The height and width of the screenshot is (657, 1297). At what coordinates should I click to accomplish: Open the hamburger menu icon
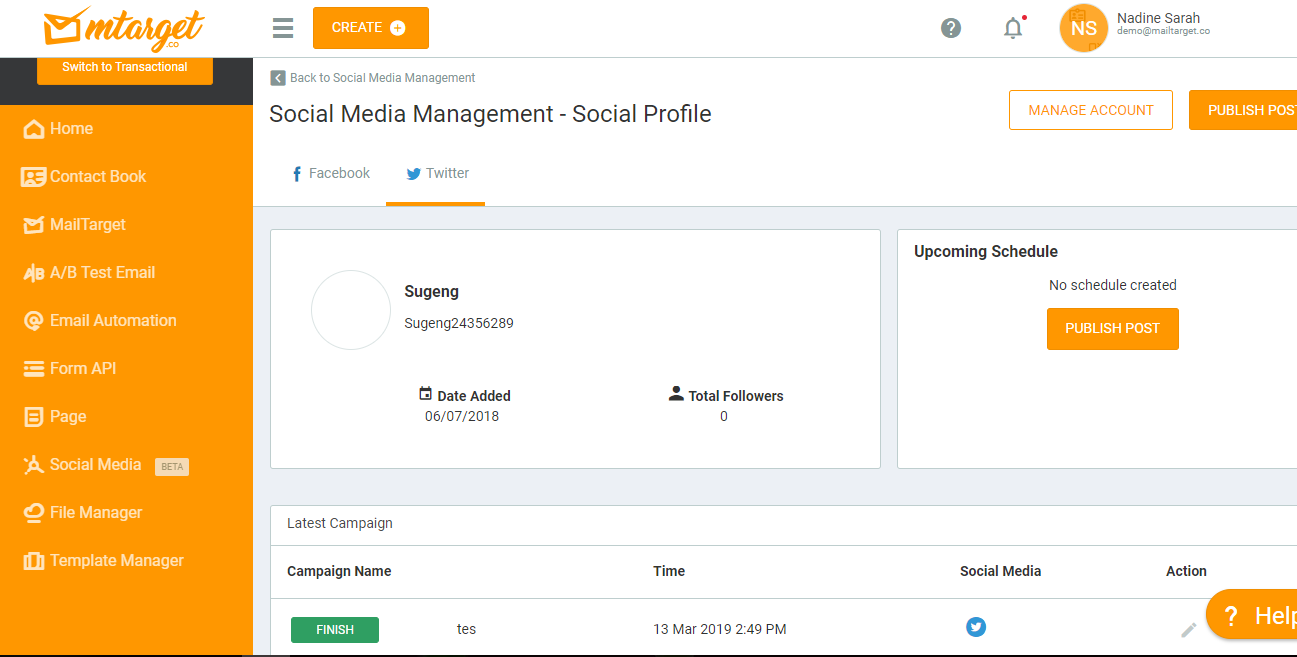pos(283,28)
